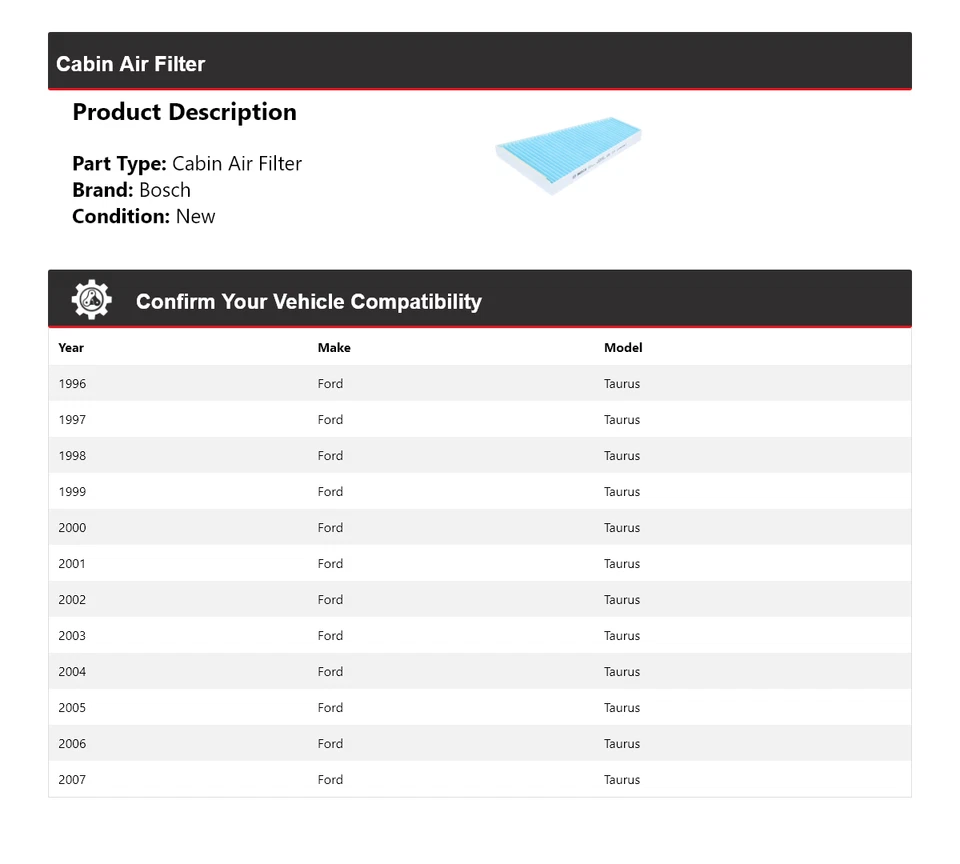The image size is (960, 864).
Task: Select the 2001 year cell
Action: point(72,564)
